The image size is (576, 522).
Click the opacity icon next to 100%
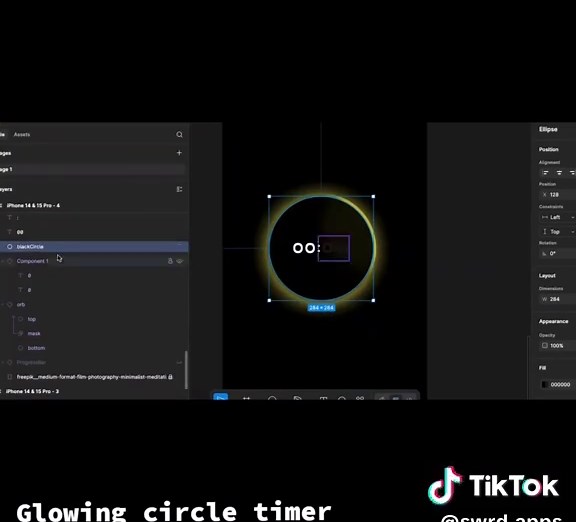[x=545, y=345]
